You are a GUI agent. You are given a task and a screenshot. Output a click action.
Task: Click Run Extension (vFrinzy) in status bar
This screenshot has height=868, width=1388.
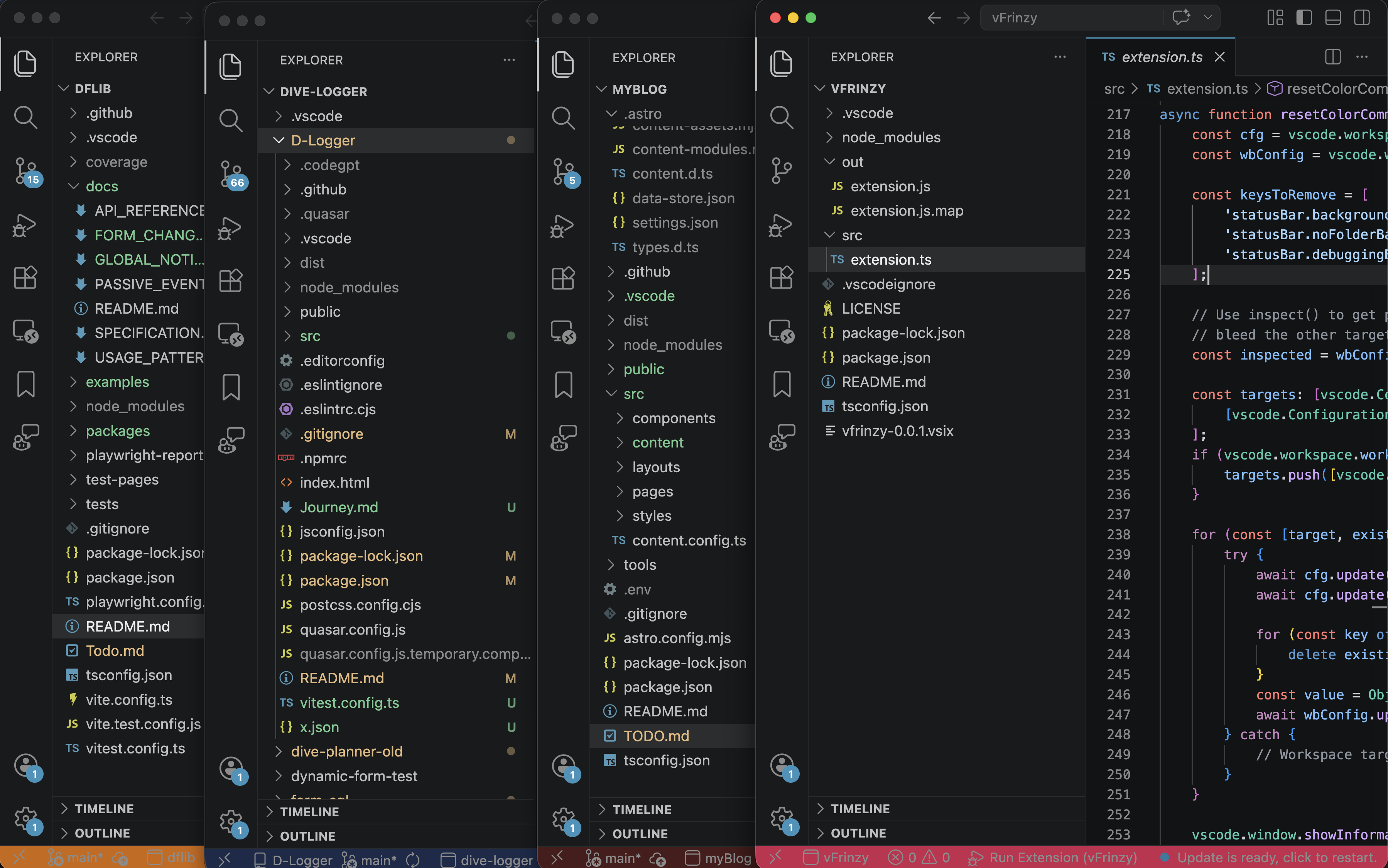1052,857
